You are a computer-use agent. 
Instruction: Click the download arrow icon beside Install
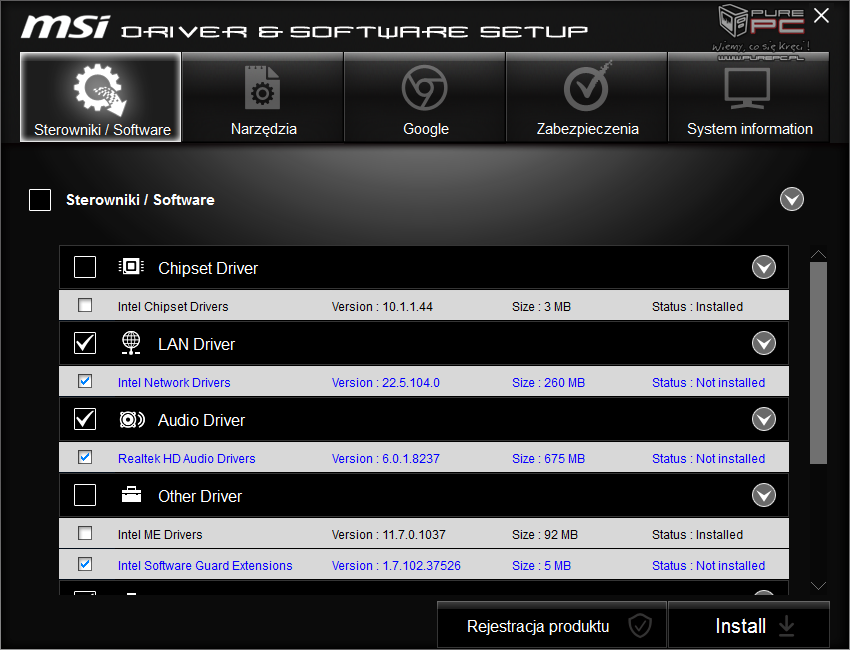[x=787, y=626]
